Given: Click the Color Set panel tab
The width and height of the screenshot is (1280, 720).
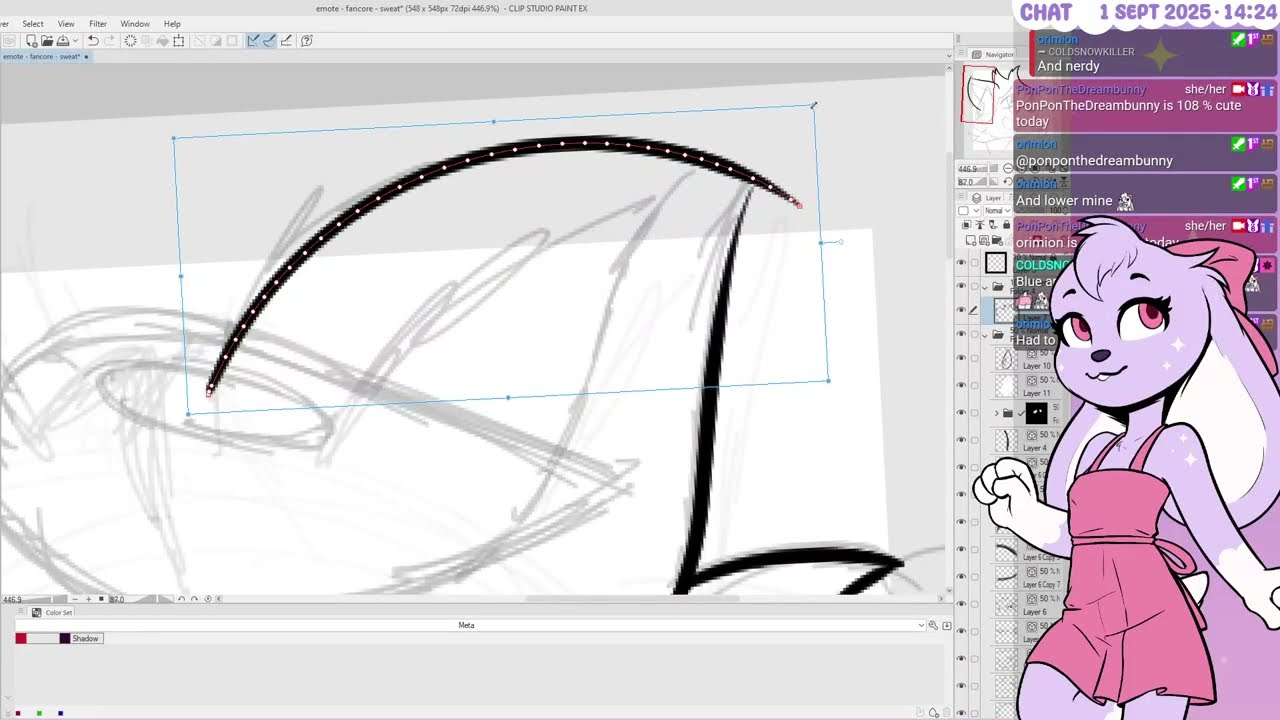Looking at the screenshot, I should [52, 613].
